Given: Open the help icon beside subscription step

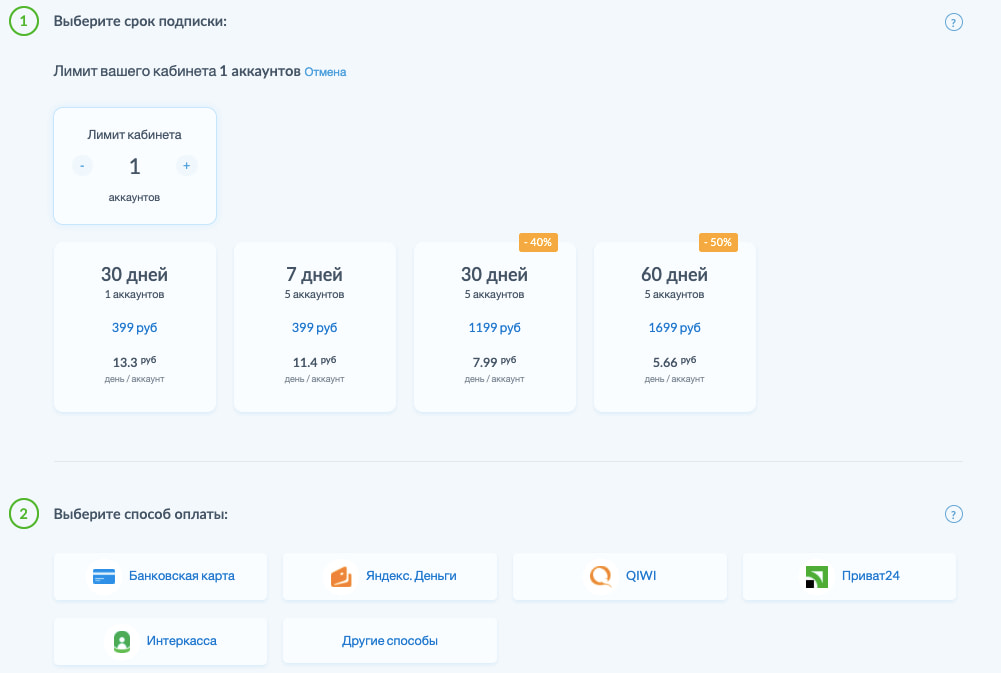Looking at the screenshot, I should [955, 20].
